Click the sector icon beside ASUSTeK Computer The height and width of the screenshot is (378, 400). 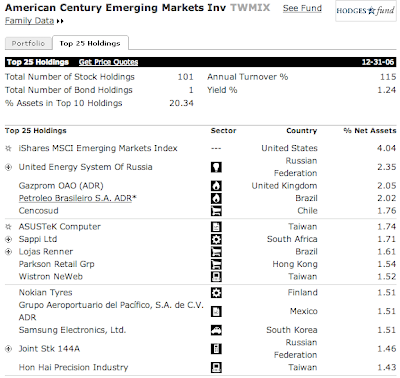(216, 227)
